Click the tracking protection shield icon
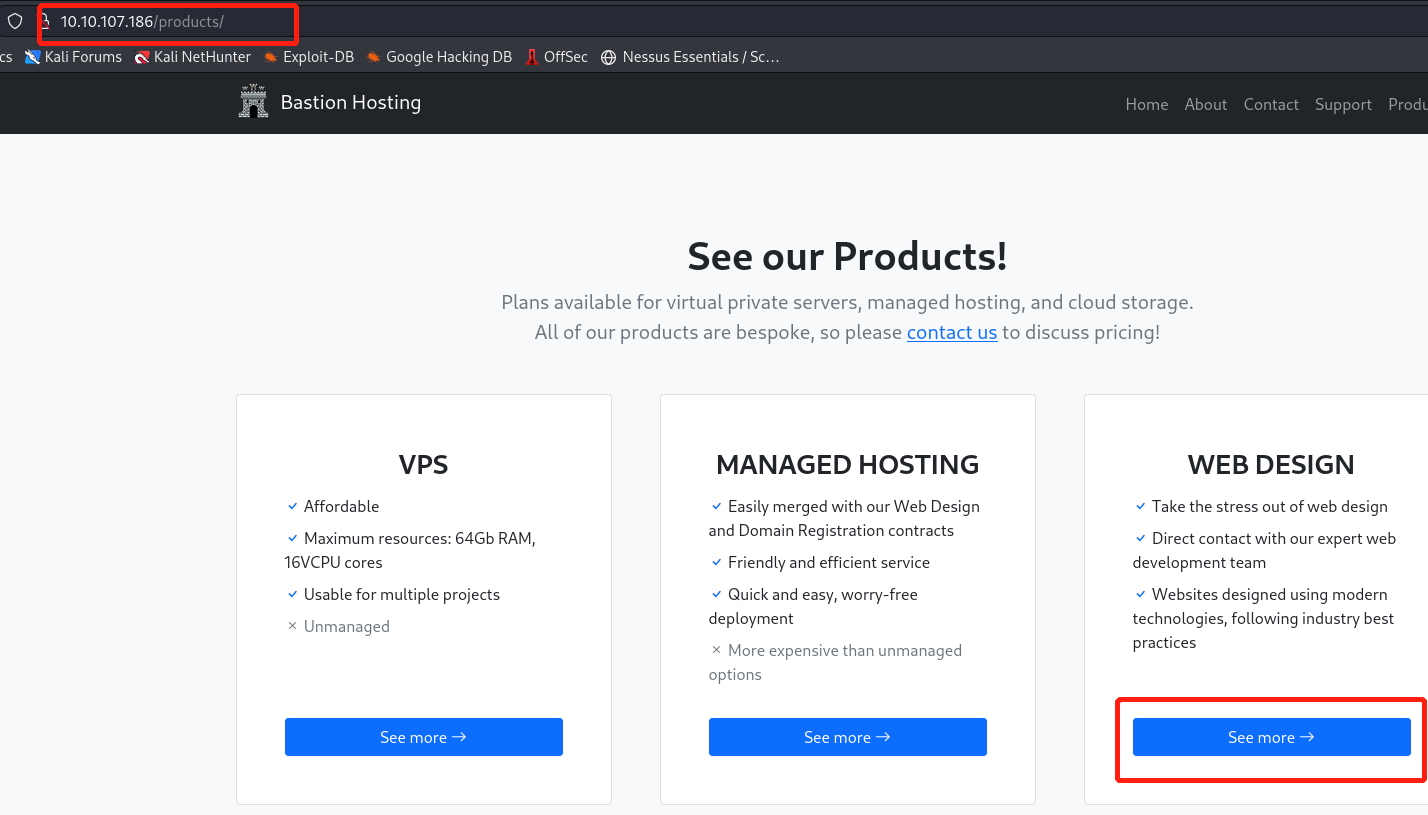This screenshot has height=815, width=1428. pyautogui.click(x=15, y=21)
